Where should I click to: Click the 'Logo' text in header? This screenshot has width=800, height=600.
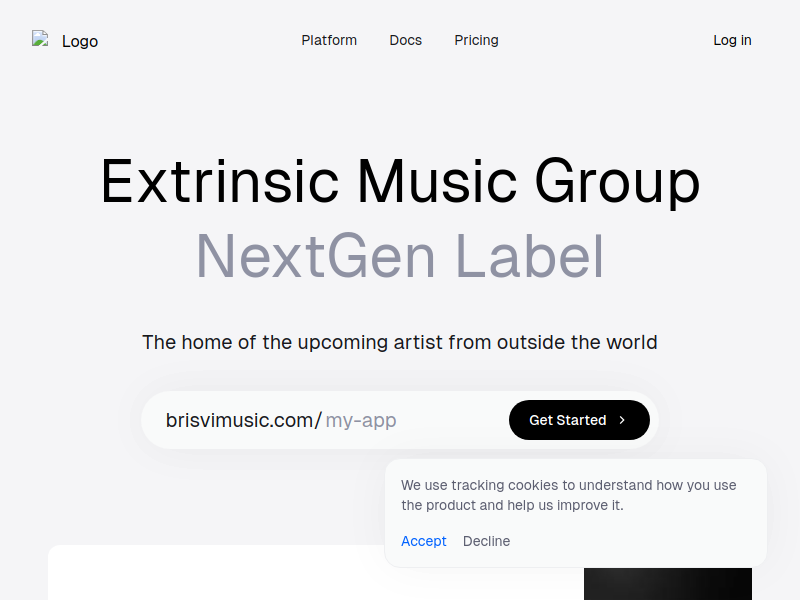(x=80, y=41)
